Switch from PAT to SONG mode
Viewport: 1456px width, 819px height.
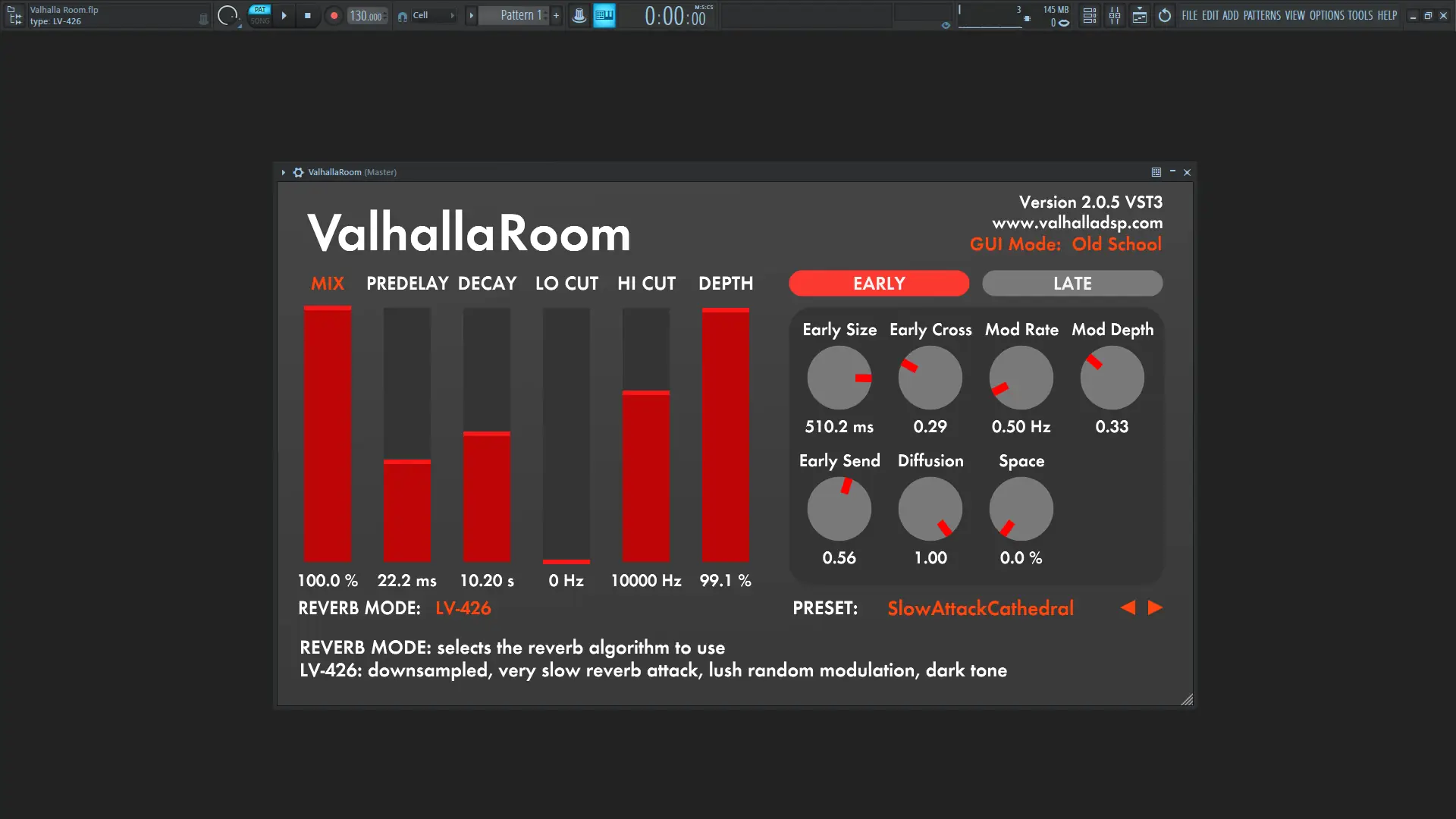point(260,20)
